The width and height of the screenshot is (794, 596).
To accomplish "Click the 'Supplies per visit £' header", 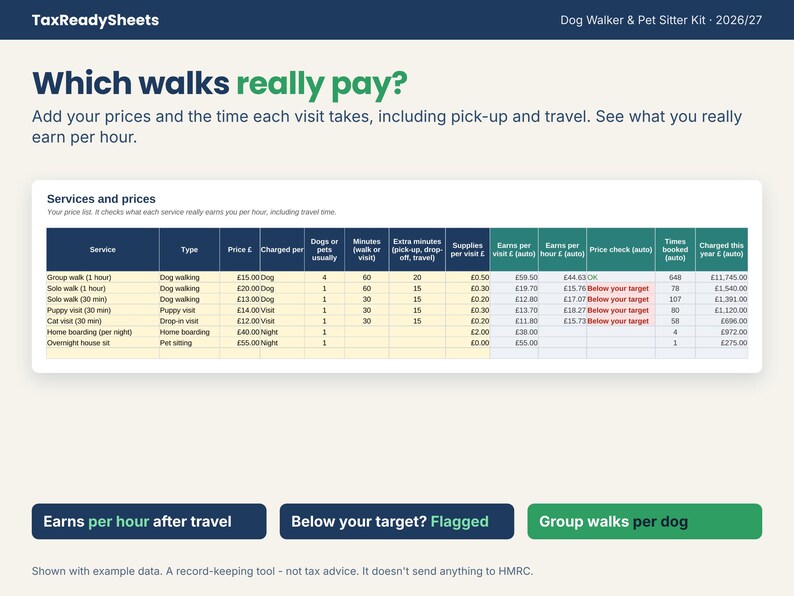I will click(467, 250).
